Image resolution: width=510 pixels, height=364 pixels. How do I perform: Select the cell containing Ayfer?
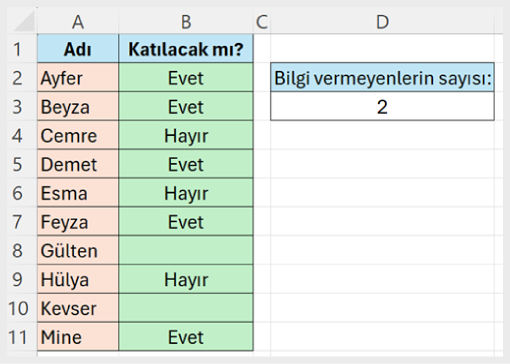click(78, 78)
